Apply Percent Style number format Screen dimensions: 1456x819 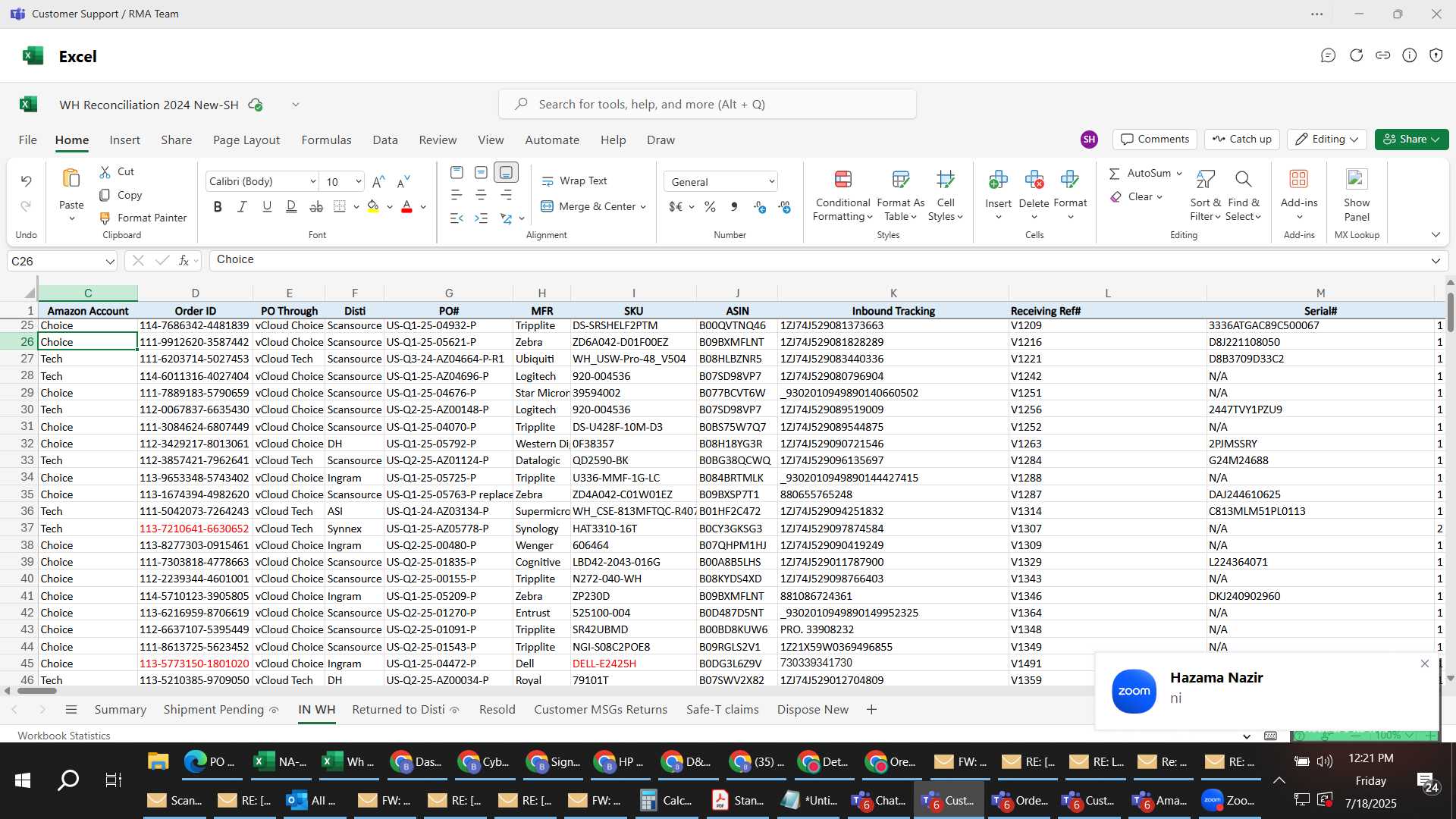[x=710, y=207]
